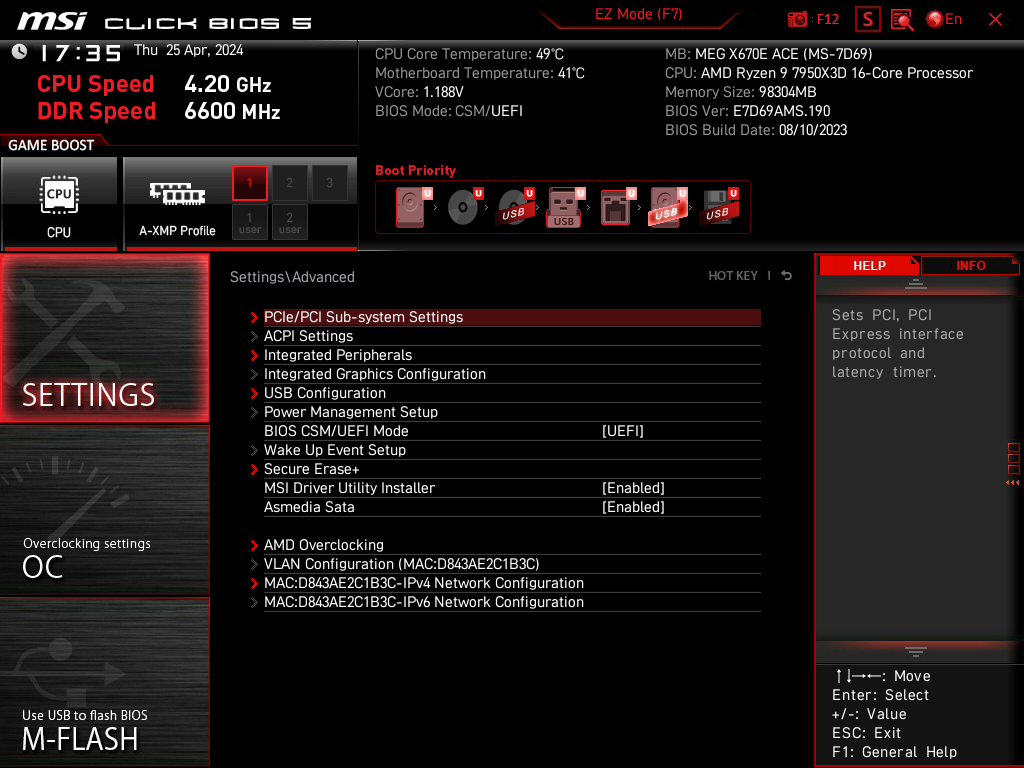Screen dimensions: 1024x768
Task: Select A-XMP profile 3
Action: click(329, 183)
